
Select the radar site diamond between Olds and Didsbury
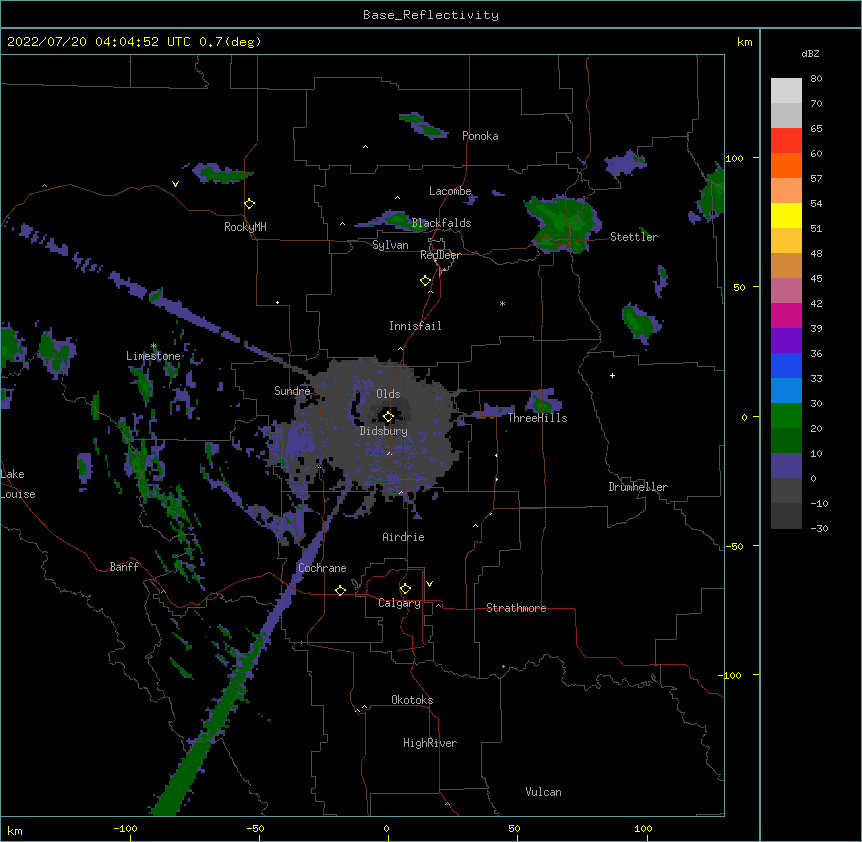(388, 417)
